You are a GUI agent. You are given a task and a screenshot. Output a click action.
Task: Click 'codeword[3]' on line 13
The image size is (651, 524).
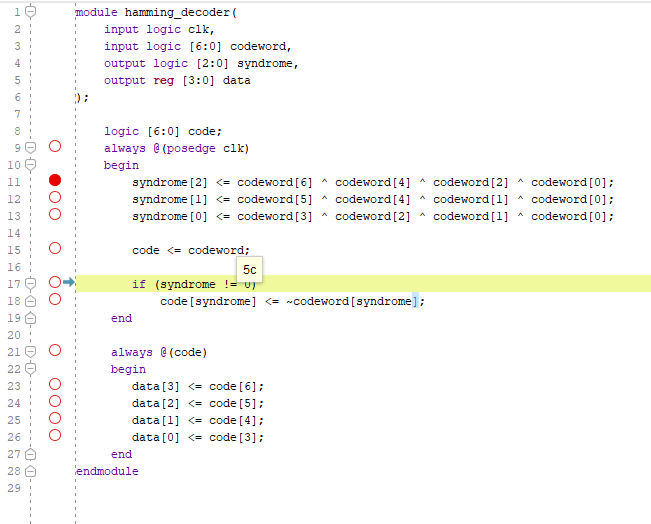click(x=275, y=217)
